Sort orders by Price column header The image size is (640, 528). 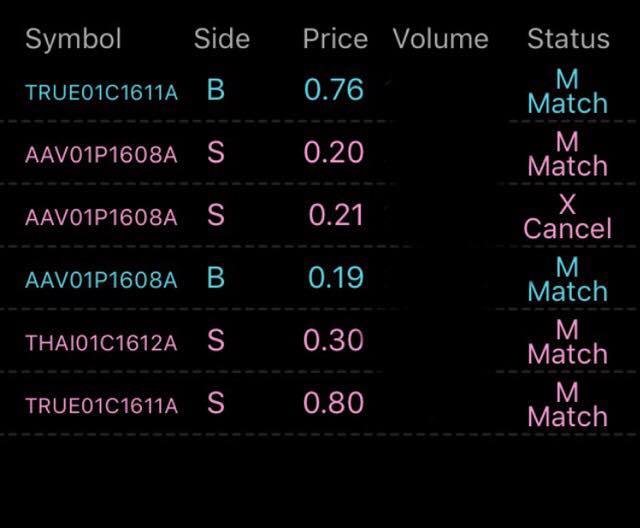(x=335, y=39)
